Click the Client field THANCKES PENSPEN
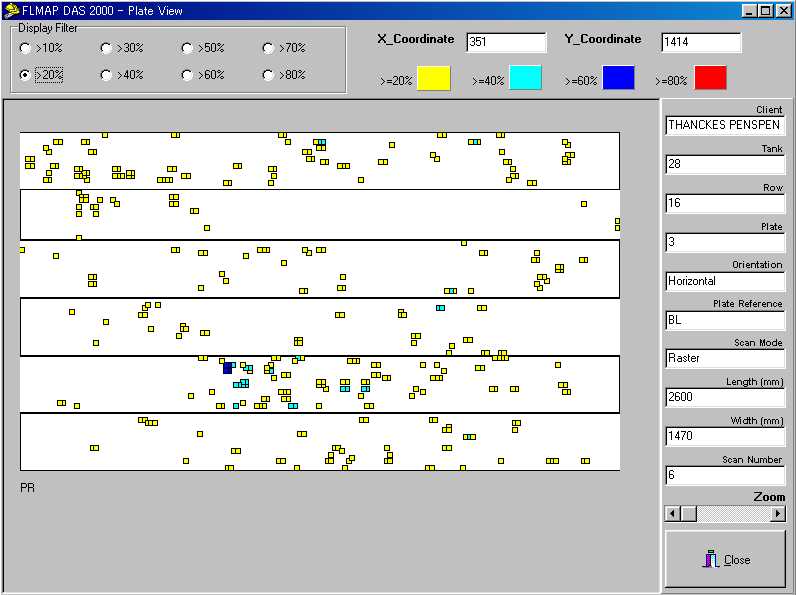This screenshot has width=796, height=595. 725,125
